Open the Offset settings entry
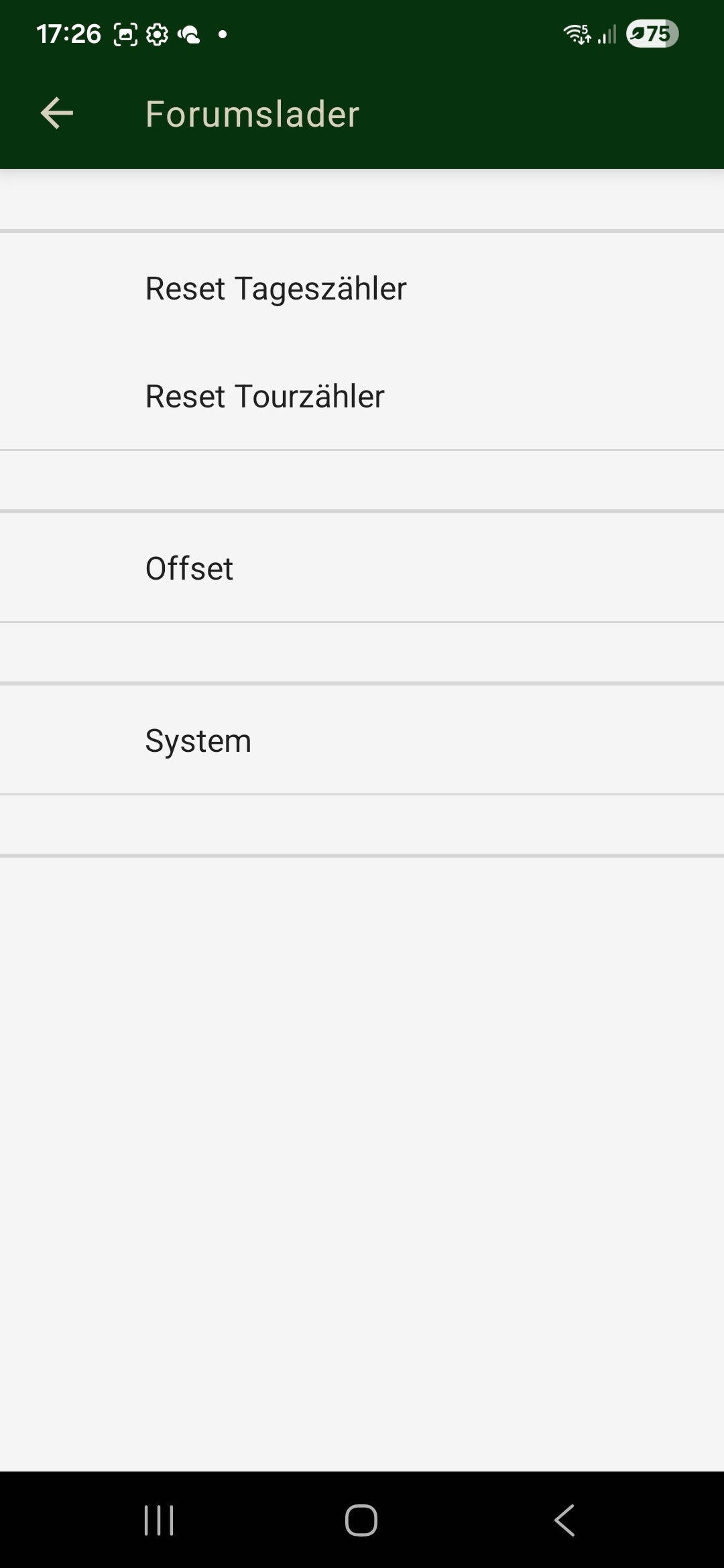The image size is (724, 1568). click(190, 568)
